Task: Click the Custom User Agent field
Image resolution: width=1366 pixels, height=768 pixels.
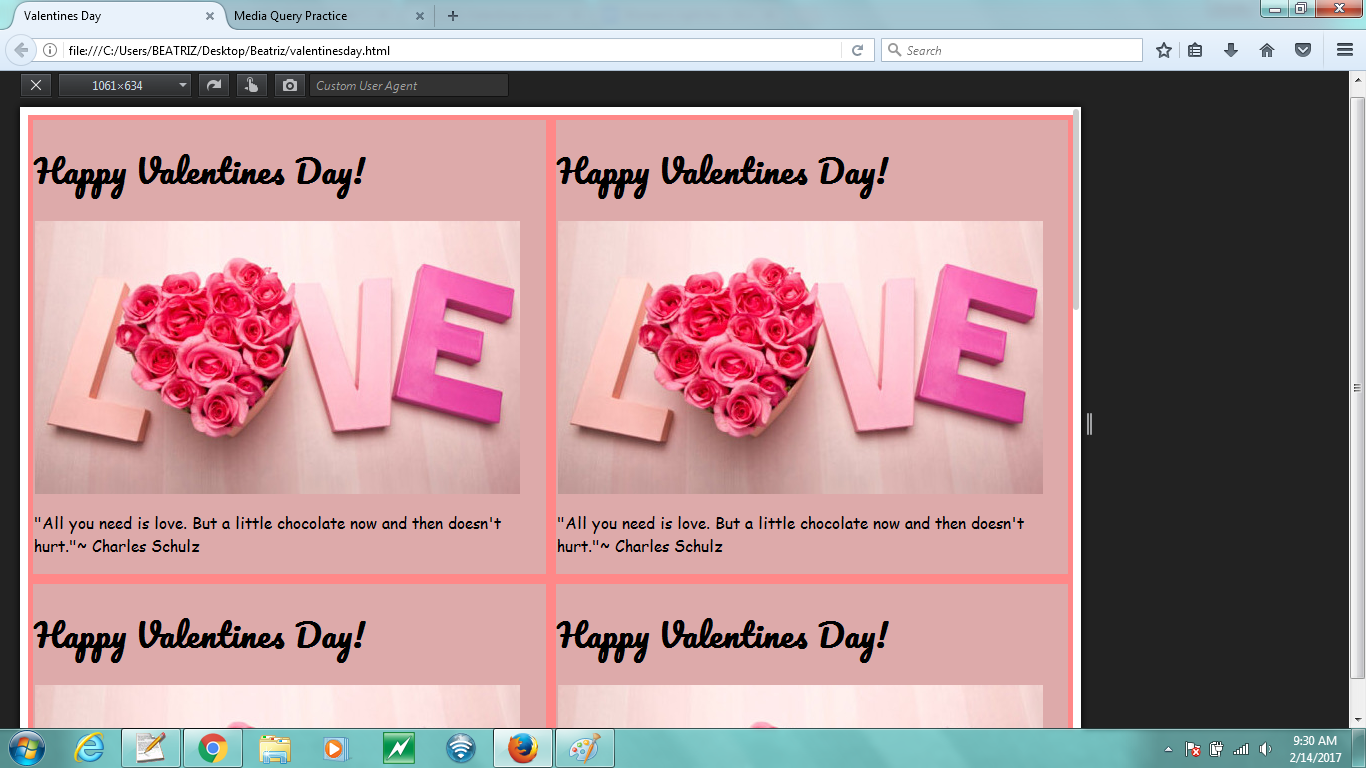Action: coord(409,86)
